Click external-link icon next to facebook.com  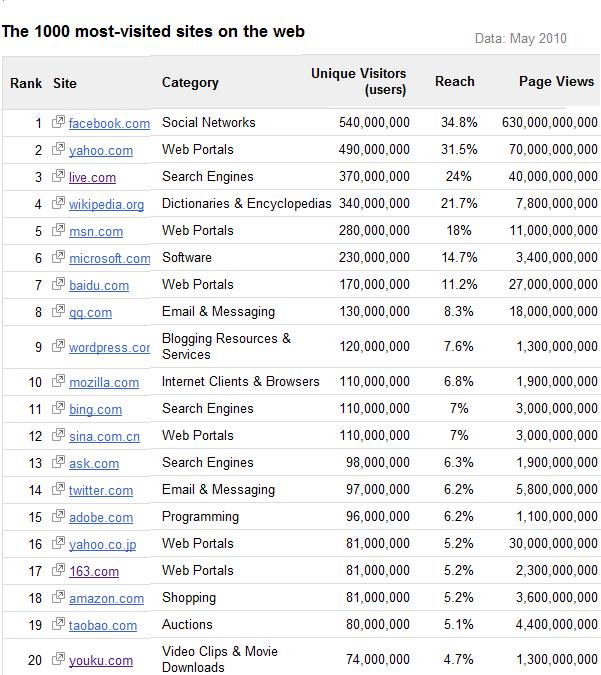58,122
